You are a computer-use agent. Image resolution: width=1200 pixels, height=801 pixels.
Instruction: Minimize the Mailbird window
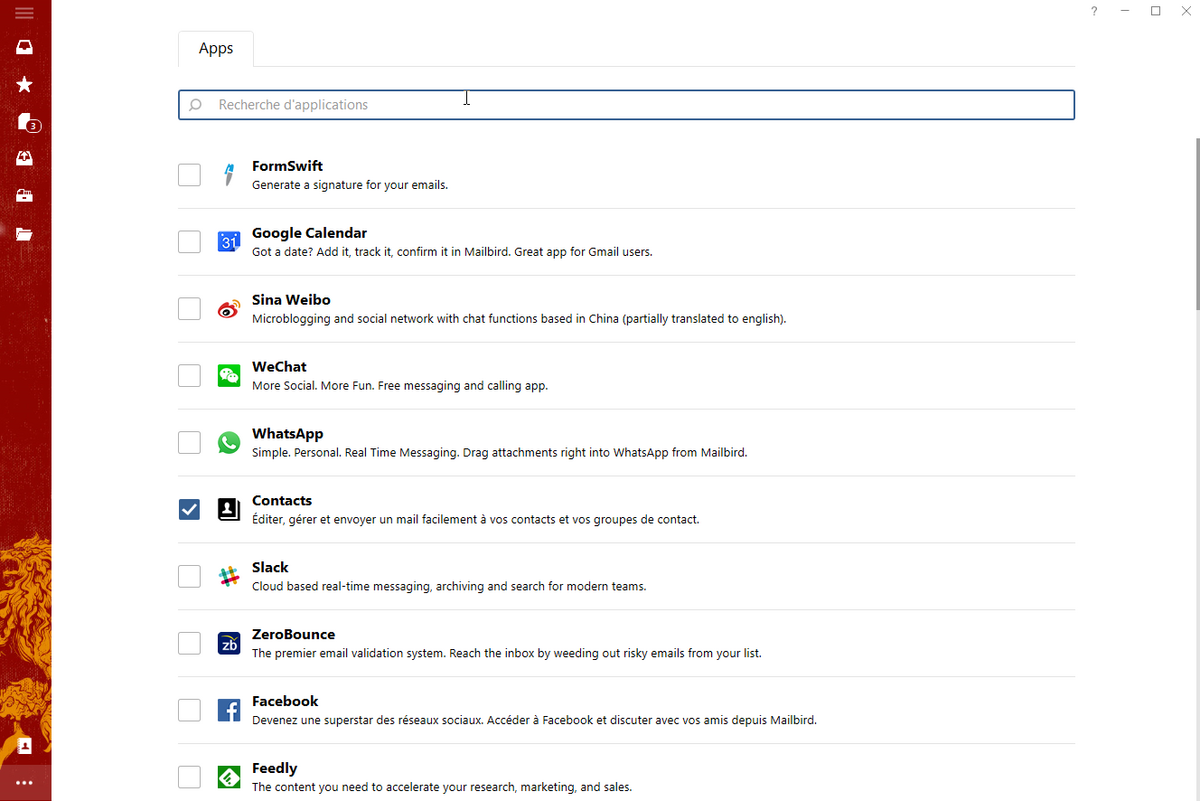[x=1125, y=11]
